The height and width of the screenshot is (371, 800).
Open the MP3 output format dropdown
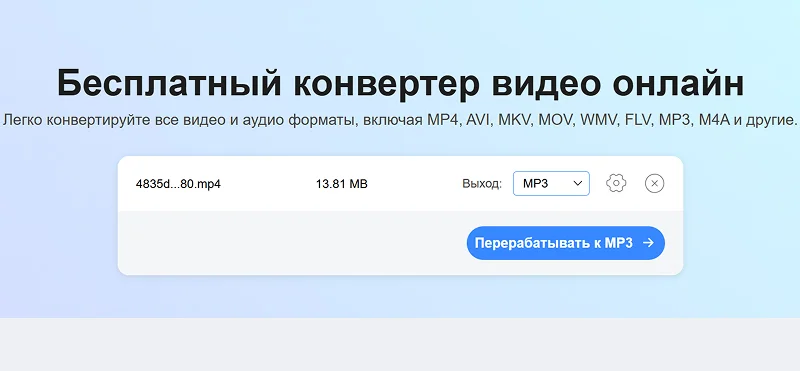[551, 183]
